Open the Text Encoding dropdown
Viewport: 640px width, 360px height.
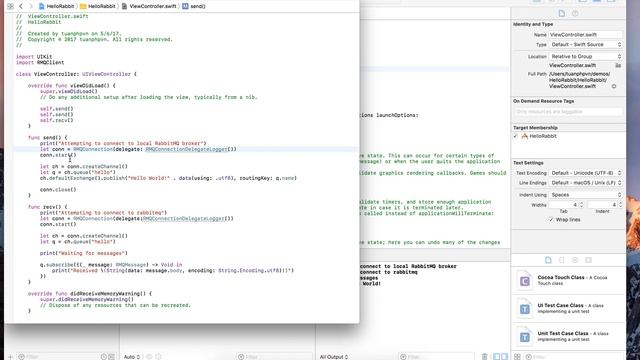pos(586,173)
